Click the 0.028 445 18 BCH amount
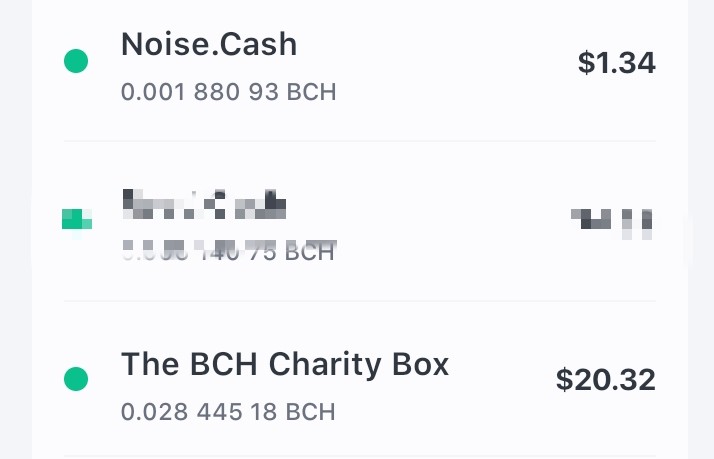This screenshot has width=714, height=459. tap(228, 412)
